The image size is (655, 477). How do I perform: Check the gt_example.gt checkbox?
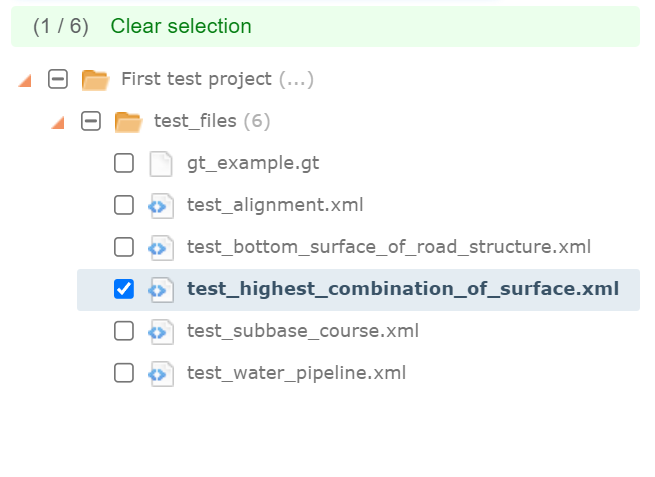[x=124, y=164]
